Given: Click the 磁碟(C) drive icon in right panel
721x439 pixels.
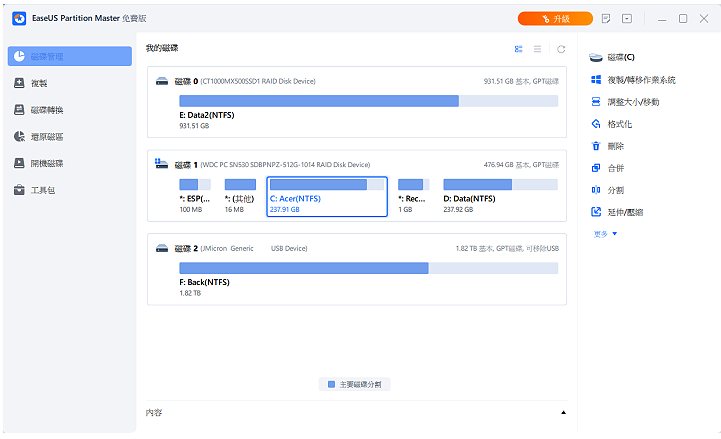Looking at the screenshot, I should 596,57.
